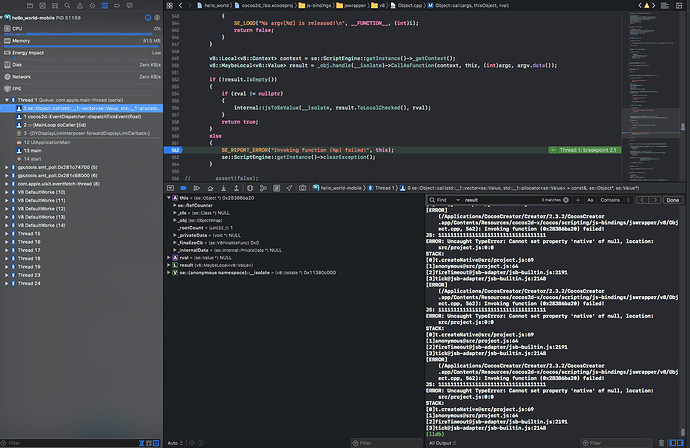The image size is (690, 448).
Task: Select frame 1 cocos2d::EventDispatcher::dispatchTickEvent
Action: (x=81, y=117)
